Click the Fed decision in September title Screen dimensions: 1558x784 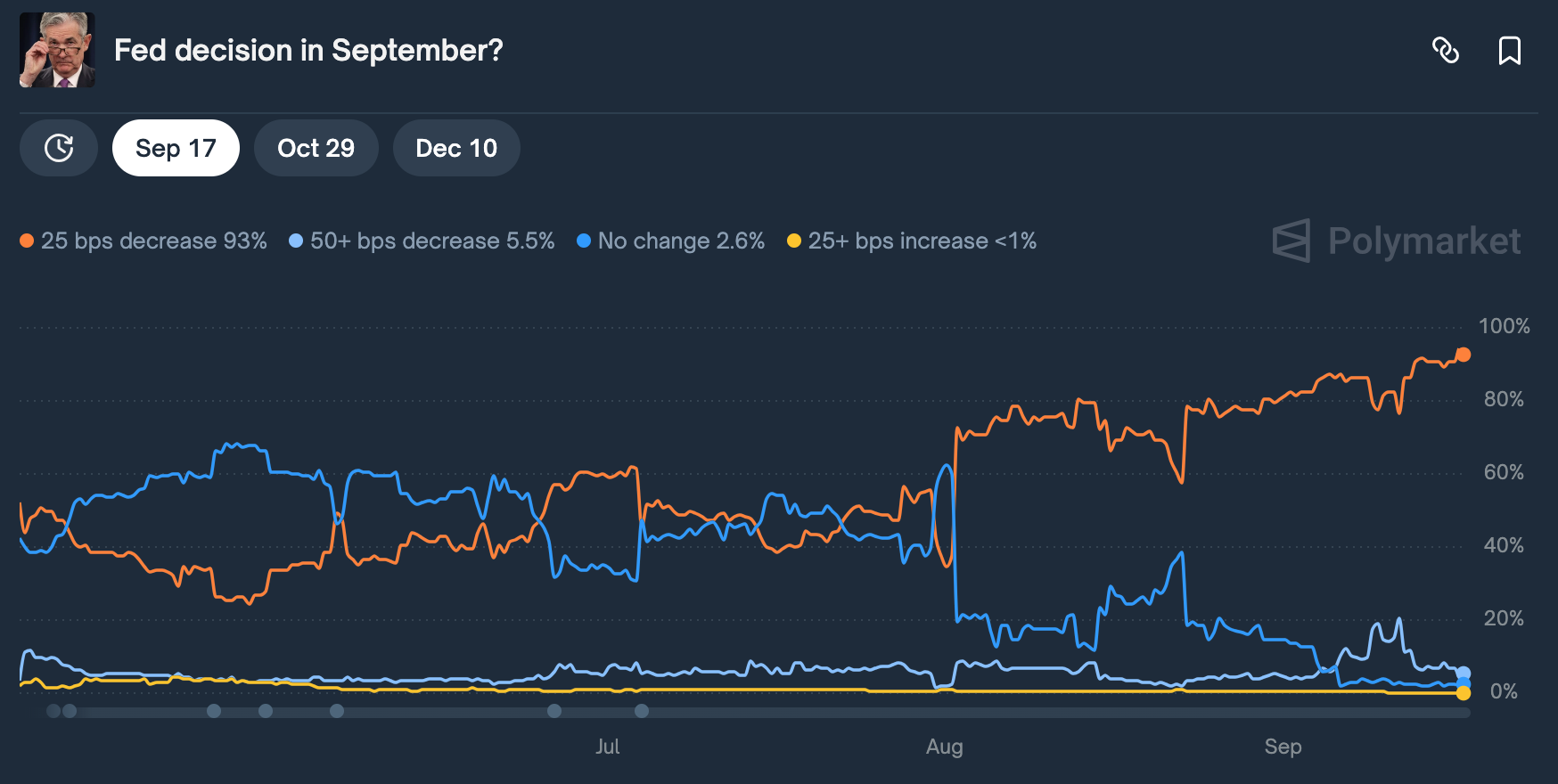[308, 51]
